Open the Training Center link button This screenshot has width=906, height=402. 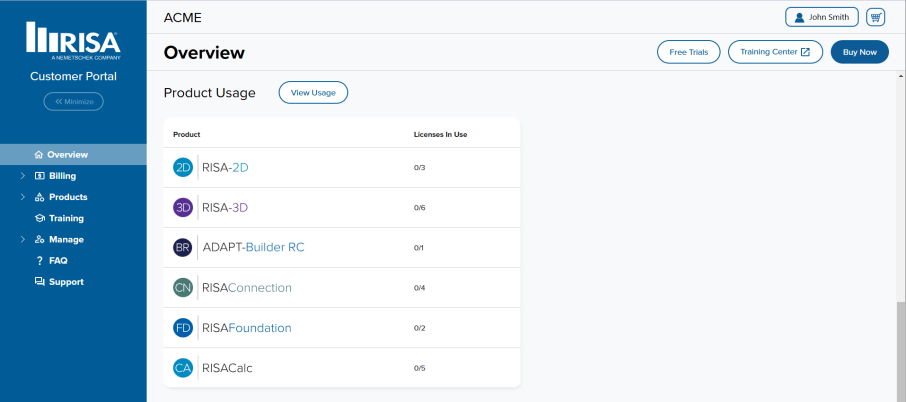point(775,52)
